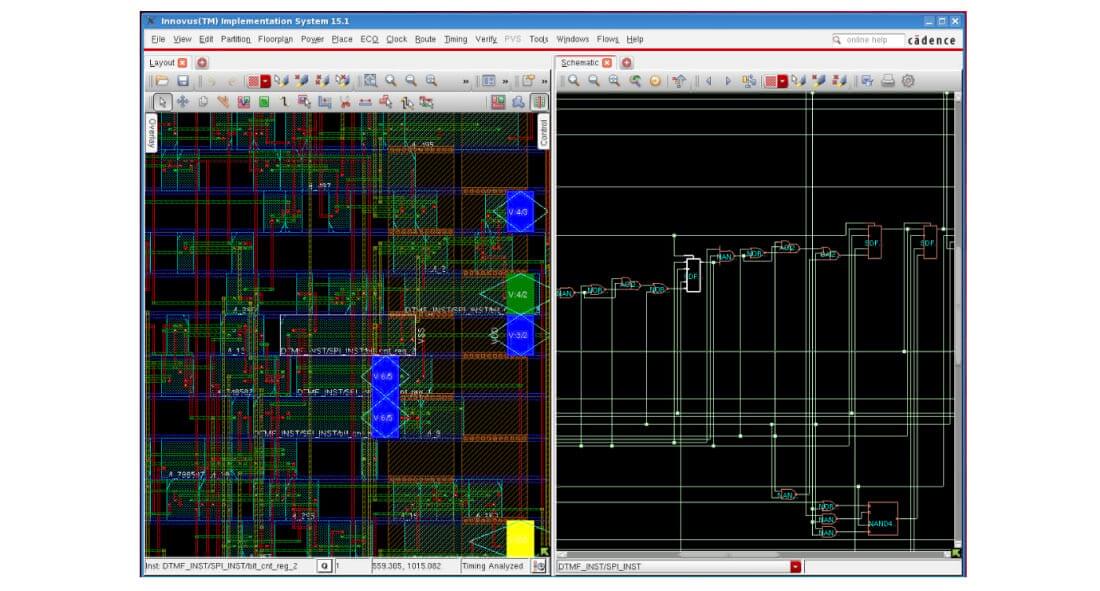This screenshot has height=591, width=1100.
Task: Click Zoom Fit icon in Schematic toolbar
Action: [x=615, y=81]
